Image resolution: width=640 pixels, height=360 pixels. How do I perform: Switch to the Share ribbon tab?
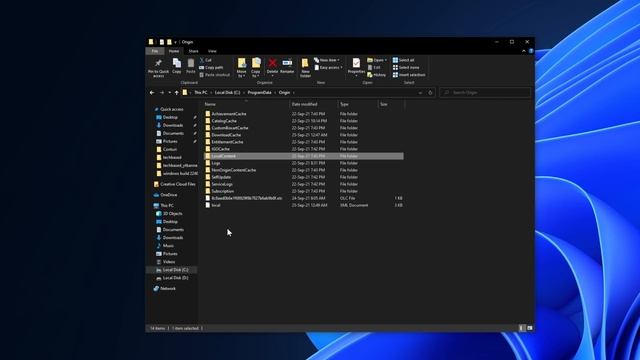[x=193, y=51]
